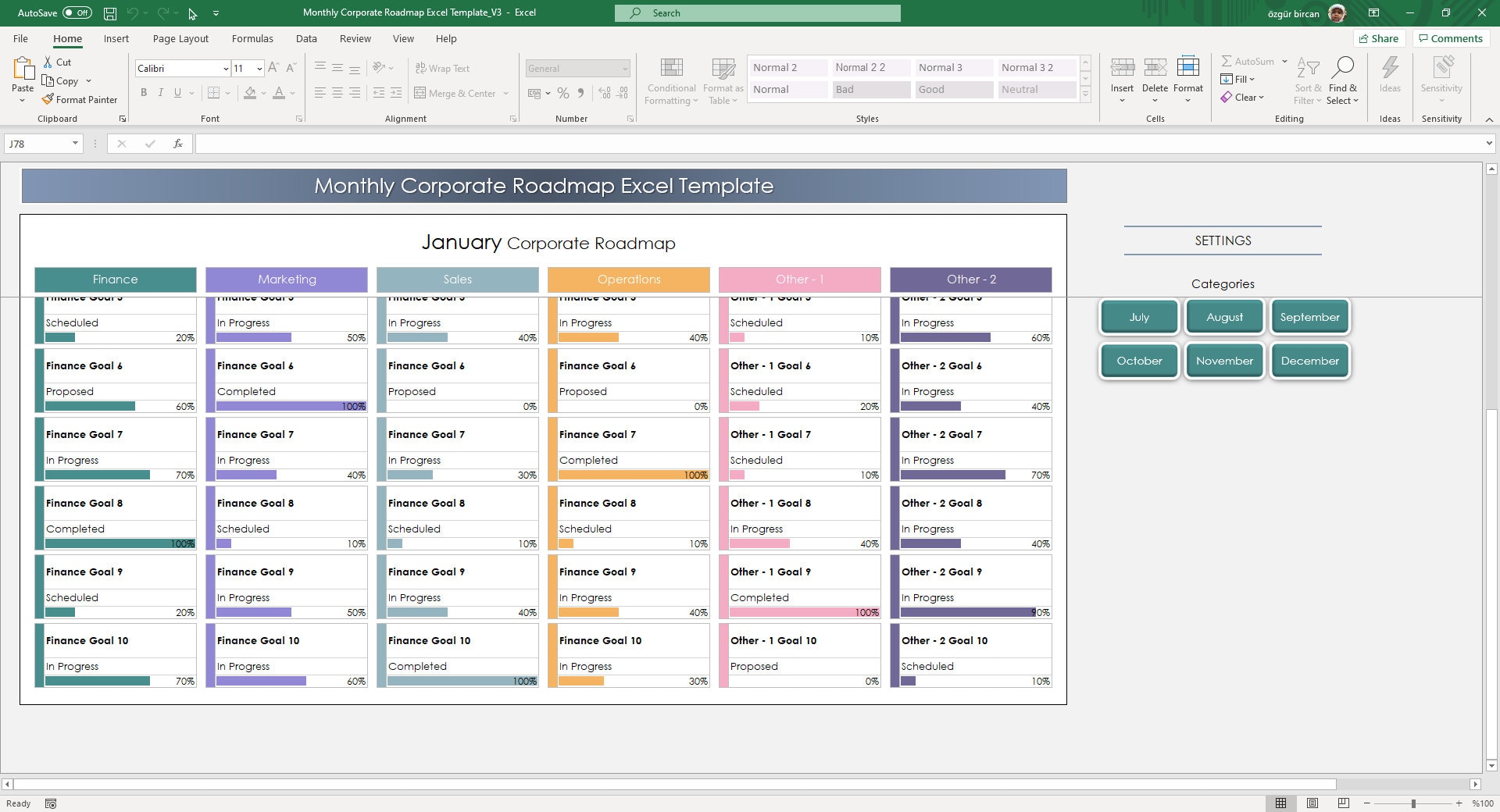Apply the Percent Style number format
The height and width of the screenshot is (812, 1500).
click(x=563, y=93)
